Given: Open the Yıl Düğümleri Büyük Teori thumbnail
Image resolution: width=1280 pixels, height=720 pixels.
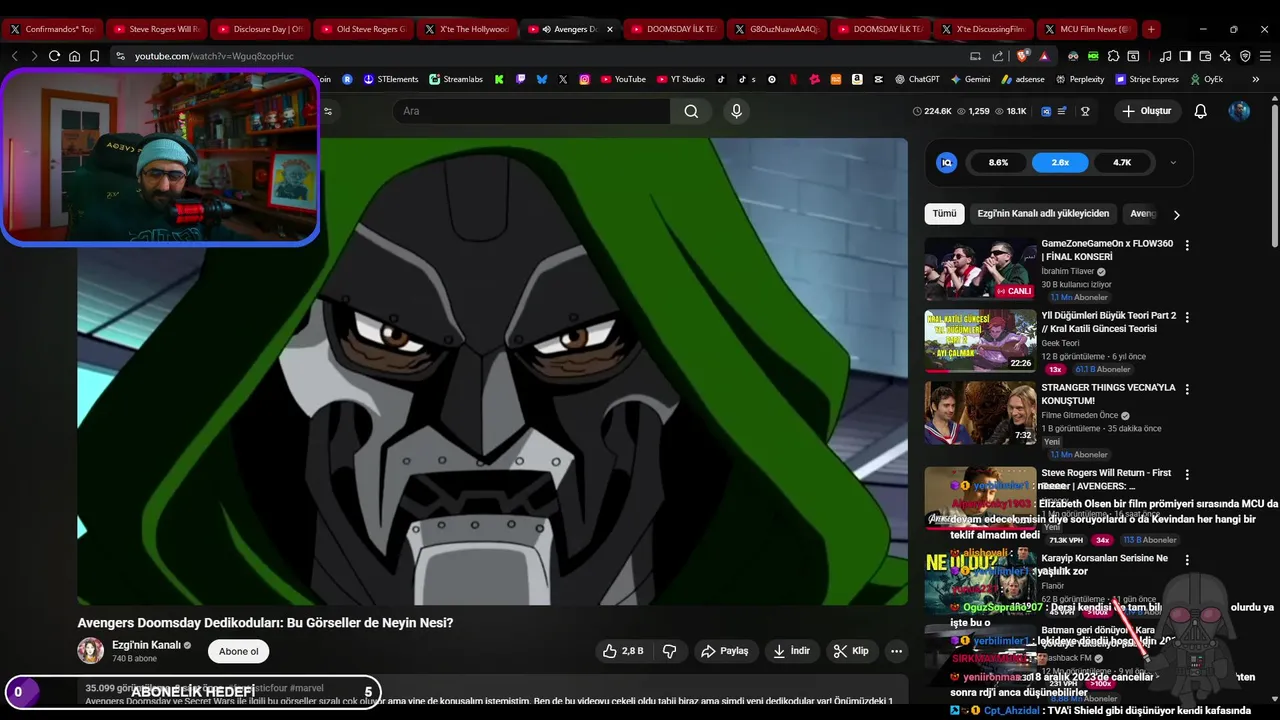Looking at the screenshot, I should [x=980, y=340].
